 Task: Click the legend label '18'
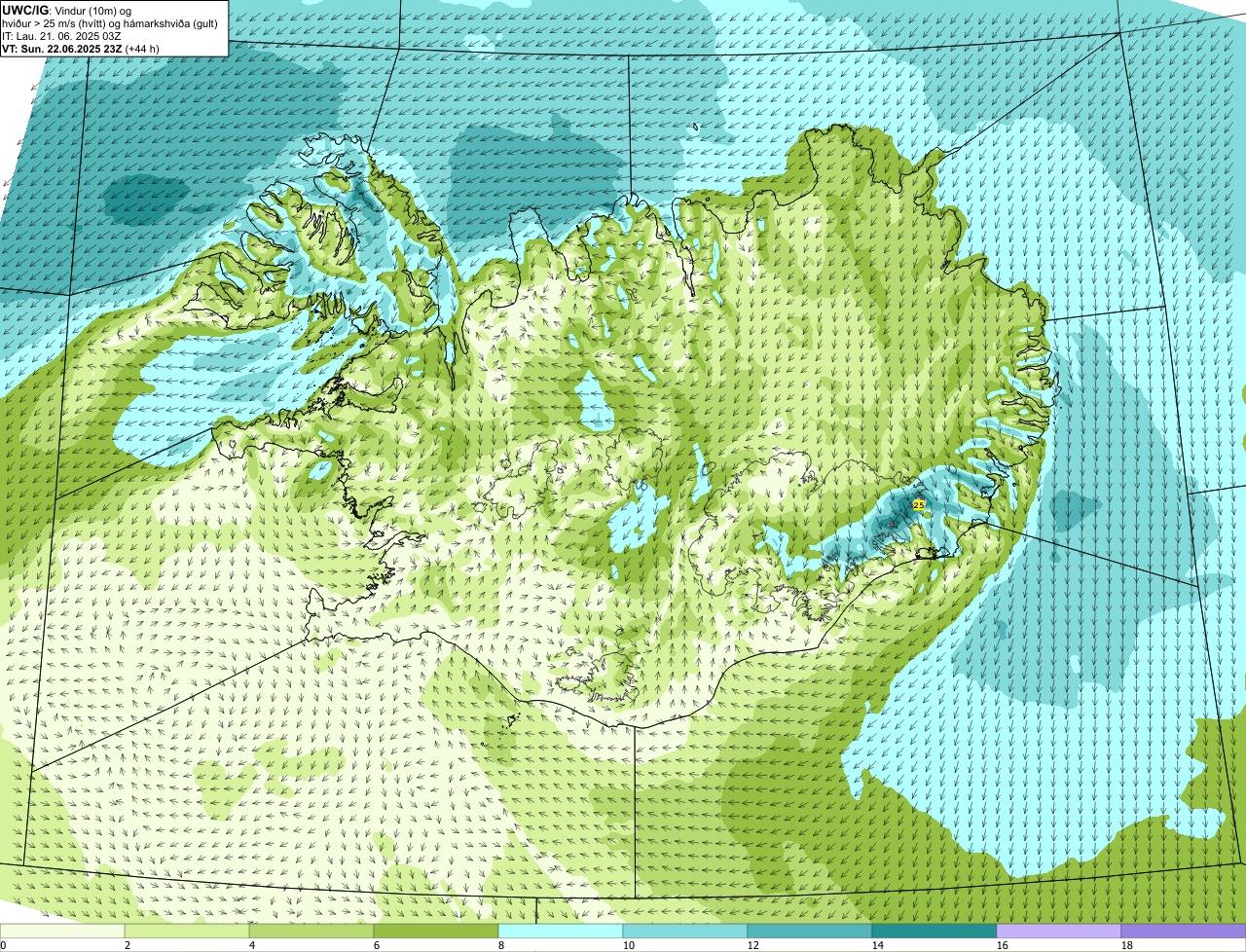tap(1127, 945)
